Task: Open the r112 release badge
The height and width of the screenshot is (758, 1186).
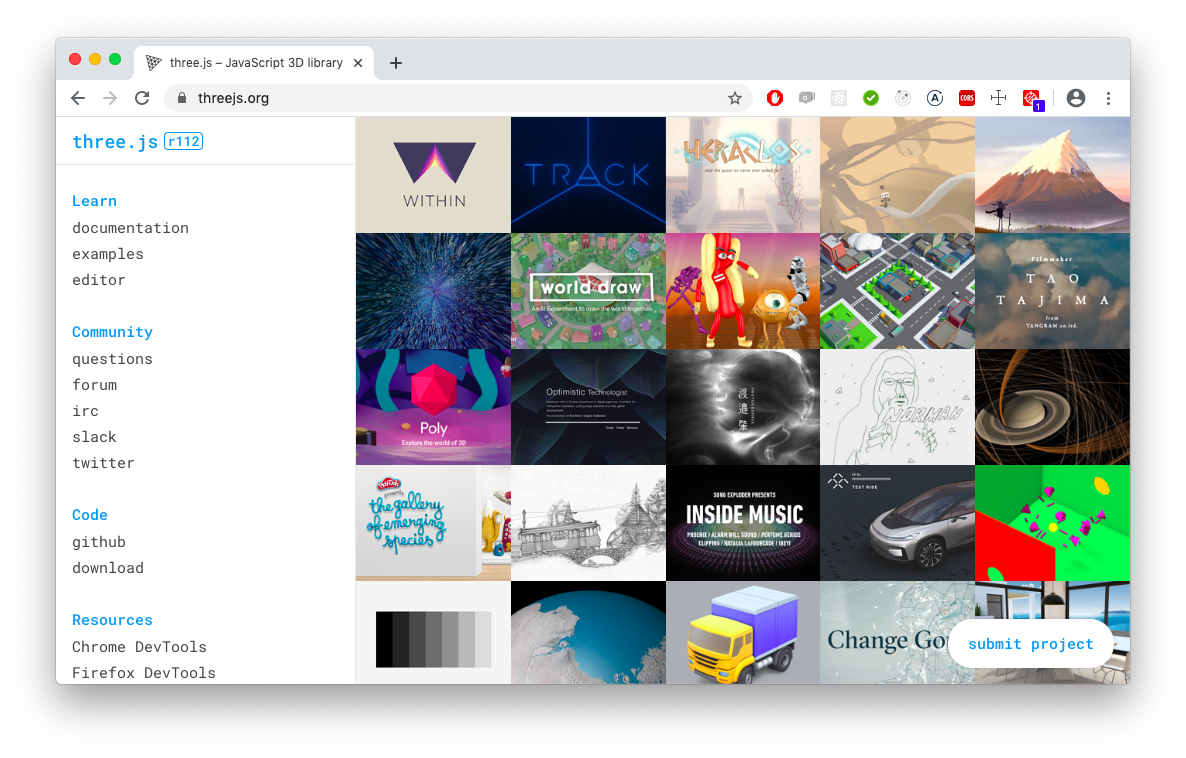Action: coord(184,141)
